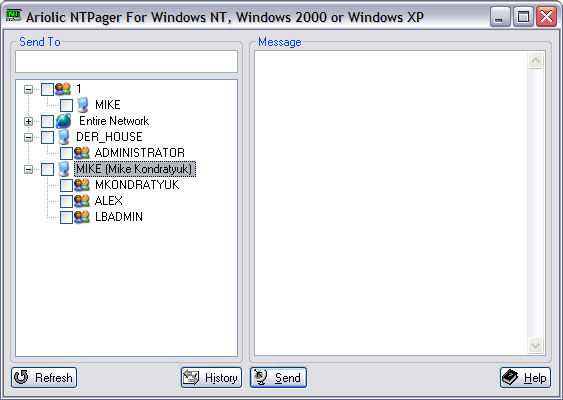Click the group icon next to item 1
The height and width of the screenshot is (400, 563).
(x=63, y=89)
